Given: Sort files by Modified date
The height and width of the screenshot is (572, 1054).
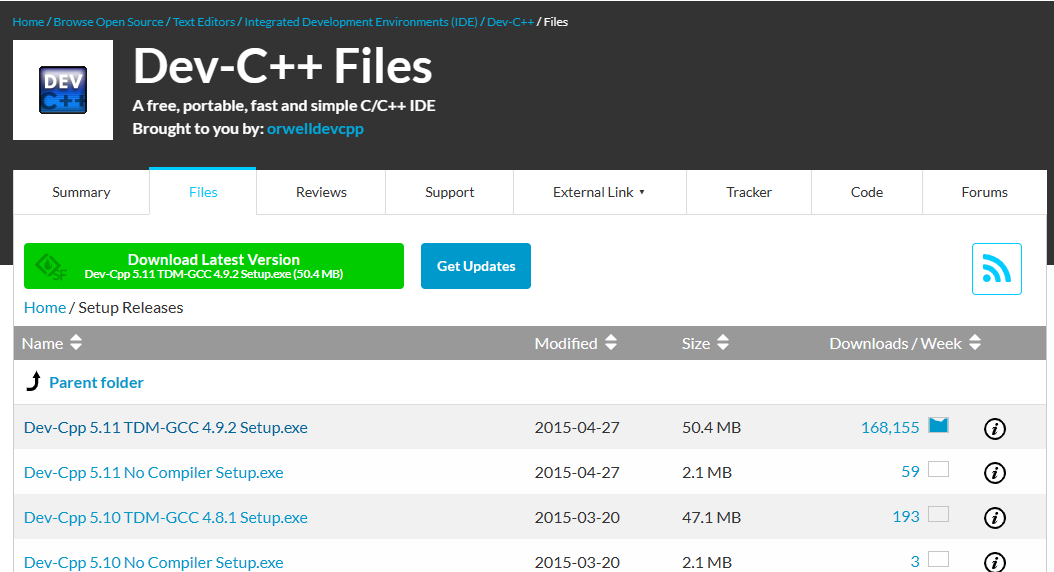Looking at the screenshot, I should point(575,343).
